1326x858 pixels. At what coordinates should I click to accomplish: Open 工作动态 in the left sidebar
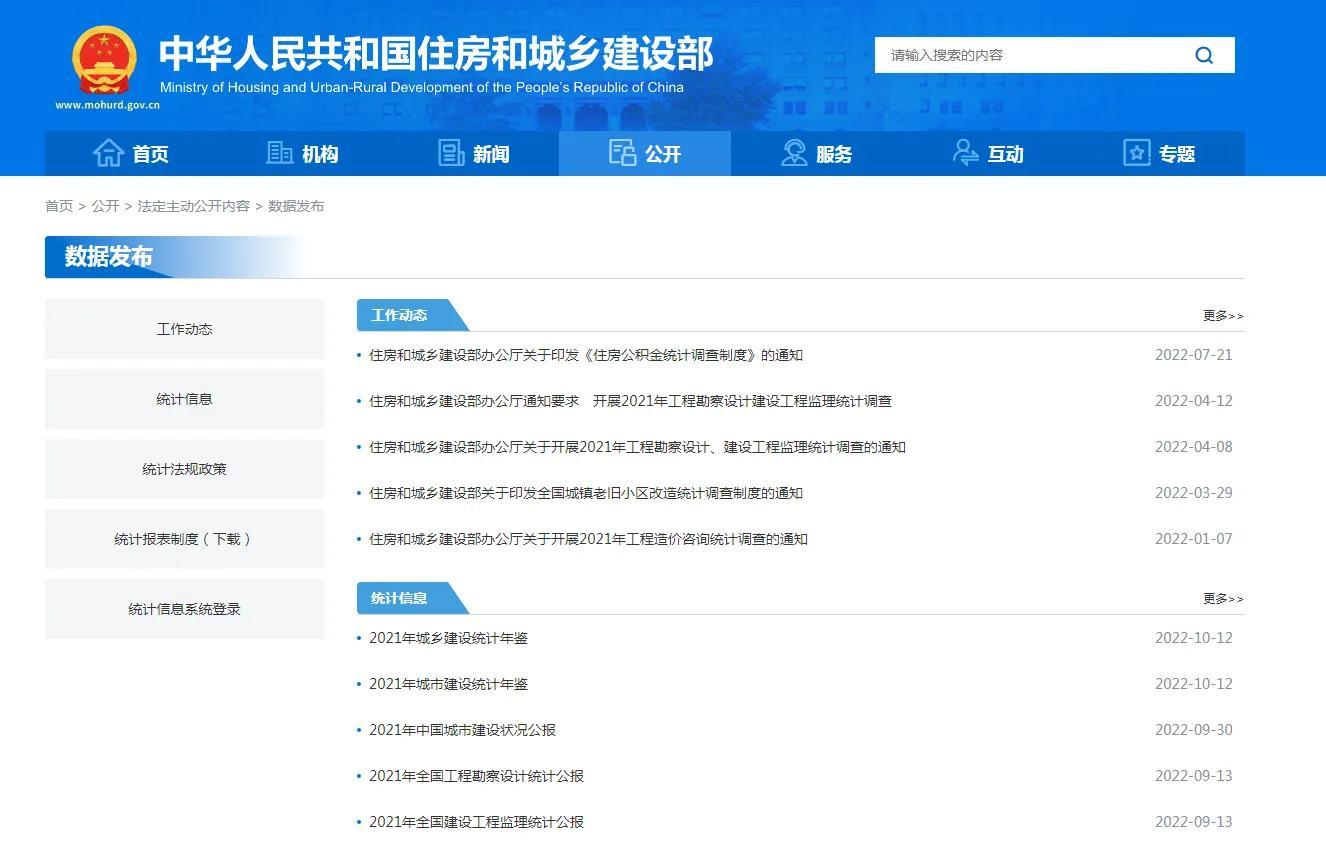point(185,329)
